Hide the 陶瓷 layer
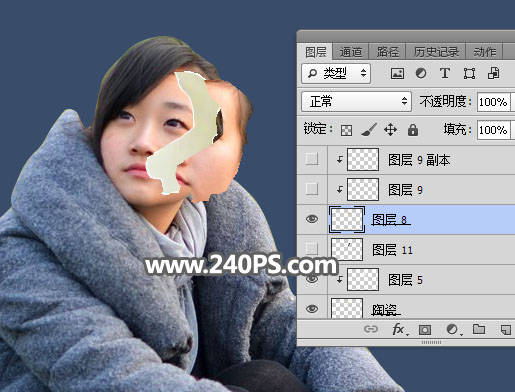The height and width of the screenshot is (392, 515). (x=312, y=309)
